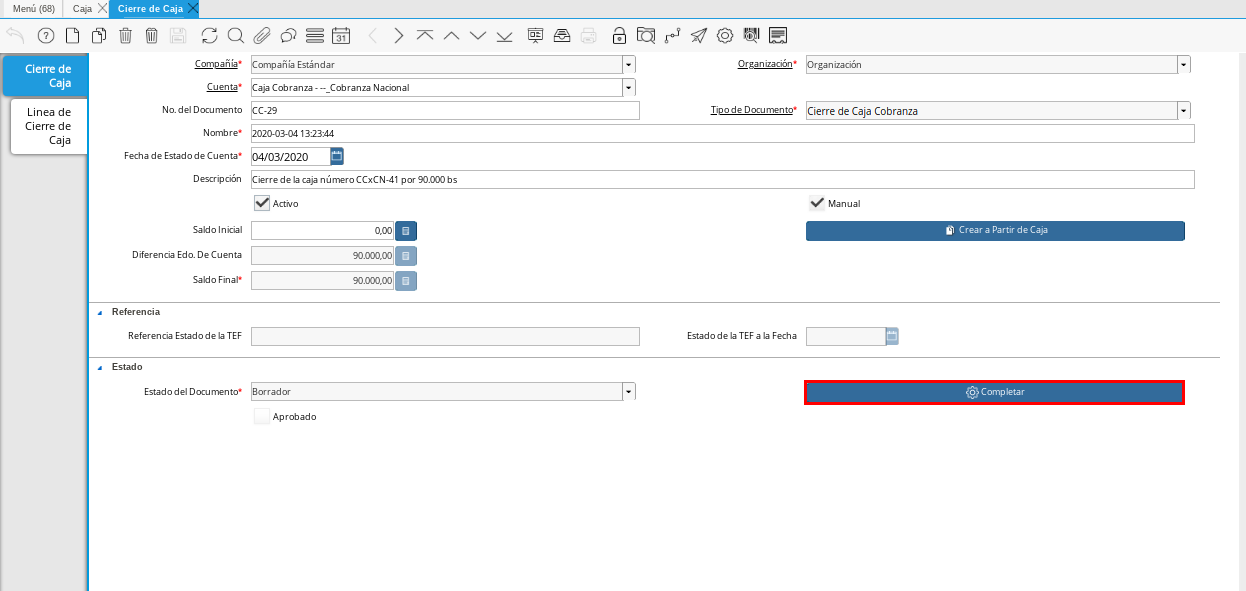Viewport: 1246px width, 591px height.
Task: Open the calendar 31 history icon
Action: (x=341, y=36)
